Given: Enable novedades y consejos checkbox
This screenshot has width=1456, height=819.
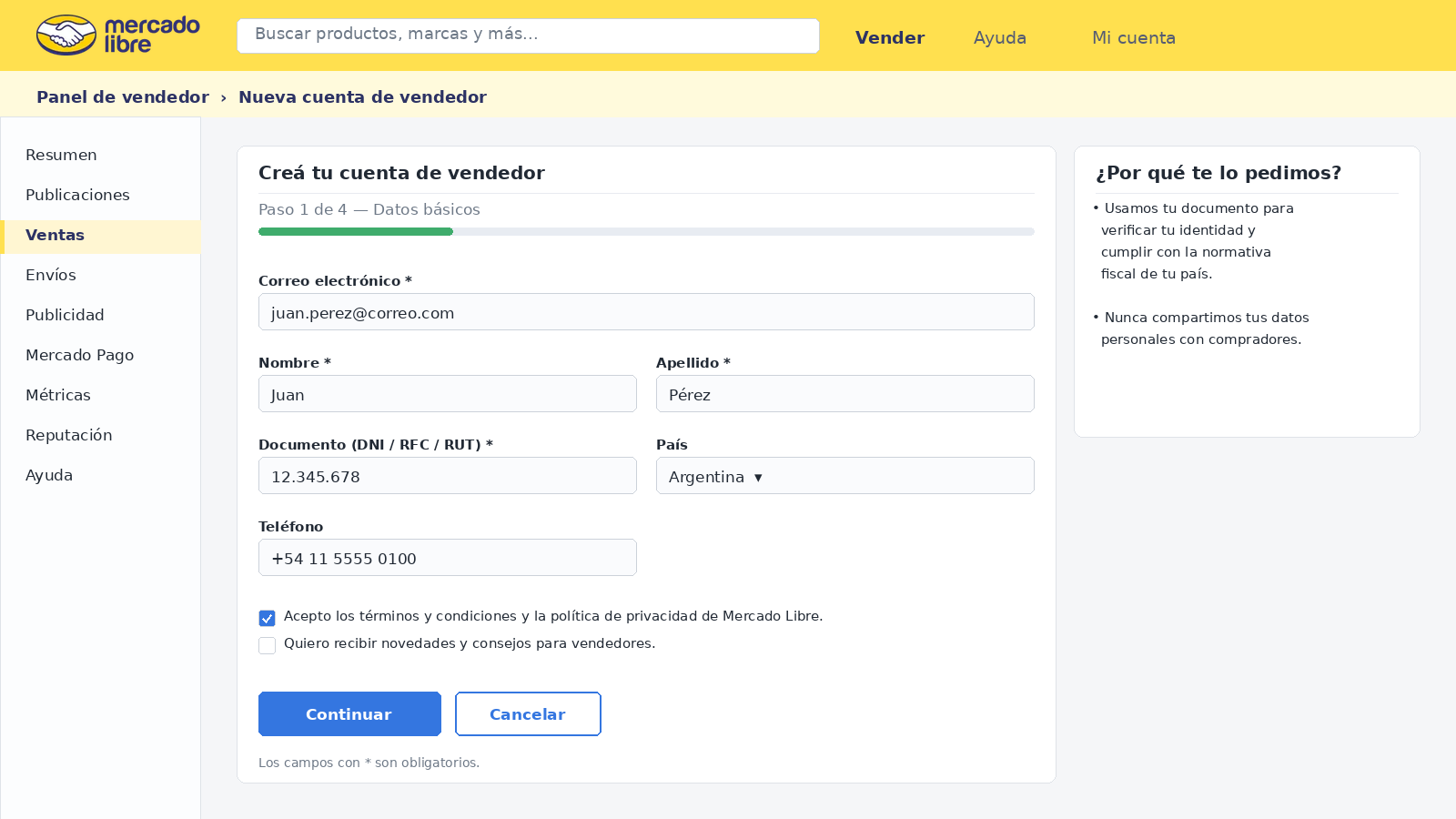Looking at the screenshot, I should 267,645.
